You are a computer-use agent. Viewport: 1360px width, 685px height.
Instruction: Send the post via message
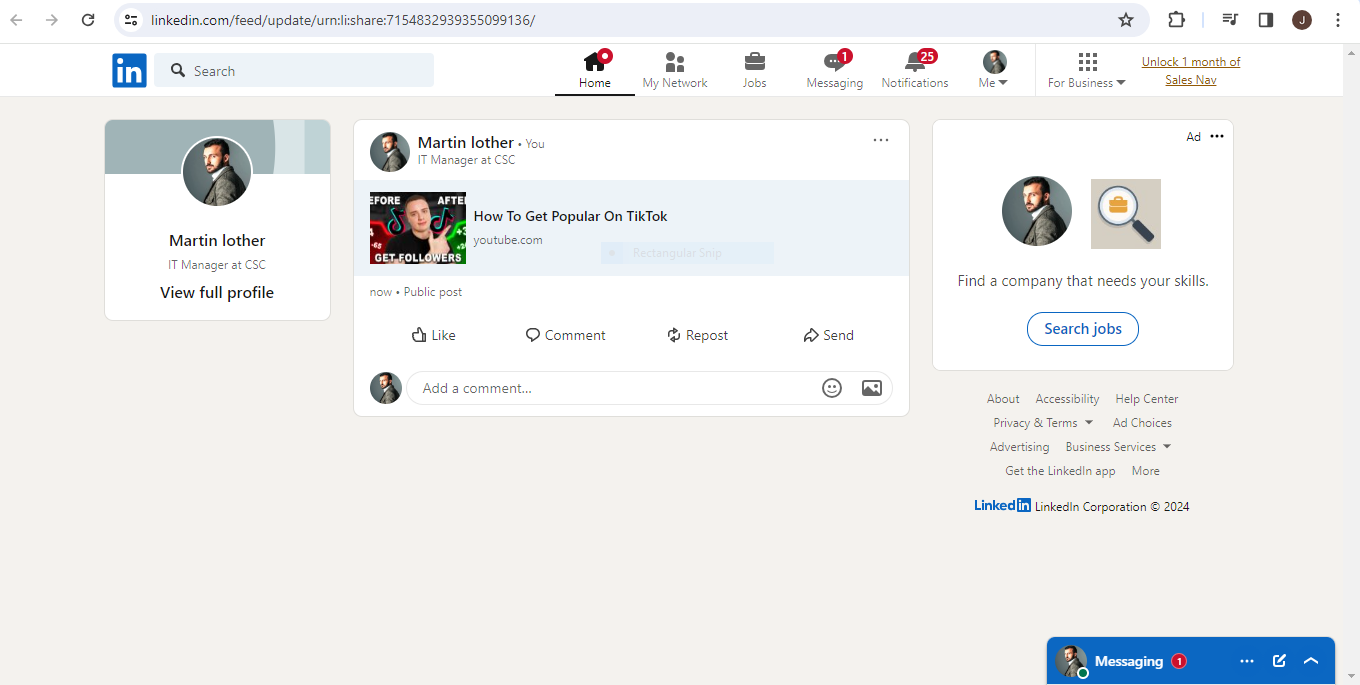pos(829,335)
